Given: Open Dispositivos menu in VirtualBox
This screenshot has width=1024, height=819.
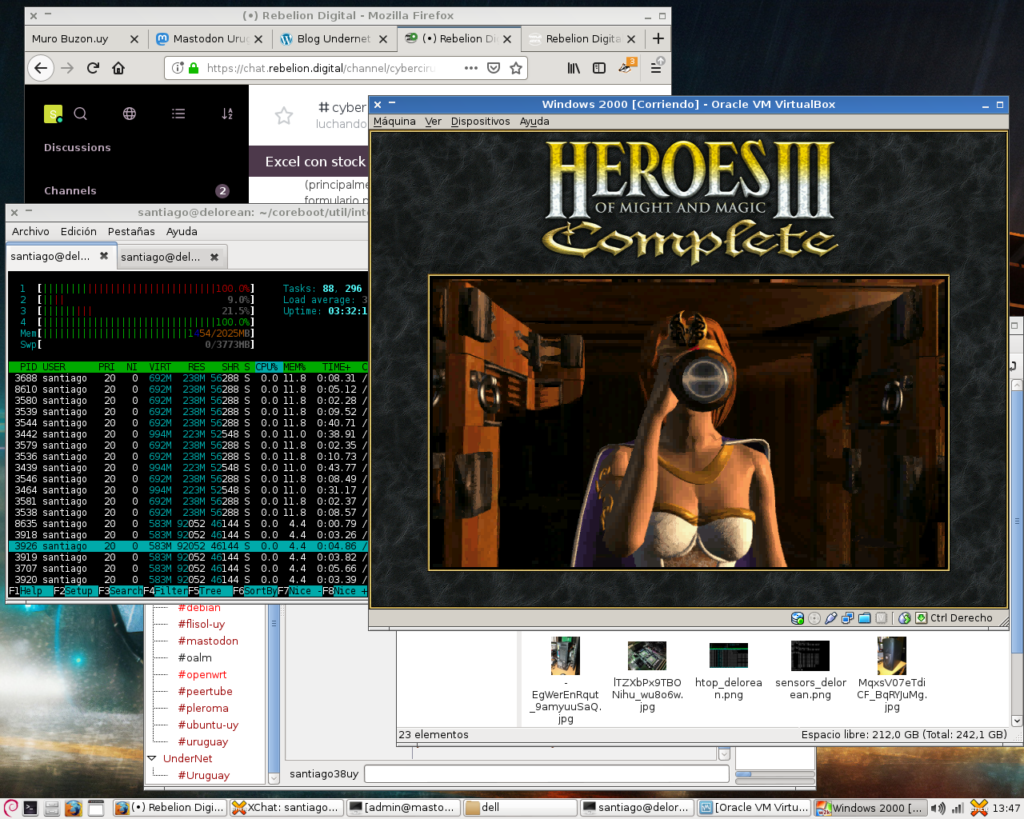Looking at the screenshot, I should click(x=480, y=121).
